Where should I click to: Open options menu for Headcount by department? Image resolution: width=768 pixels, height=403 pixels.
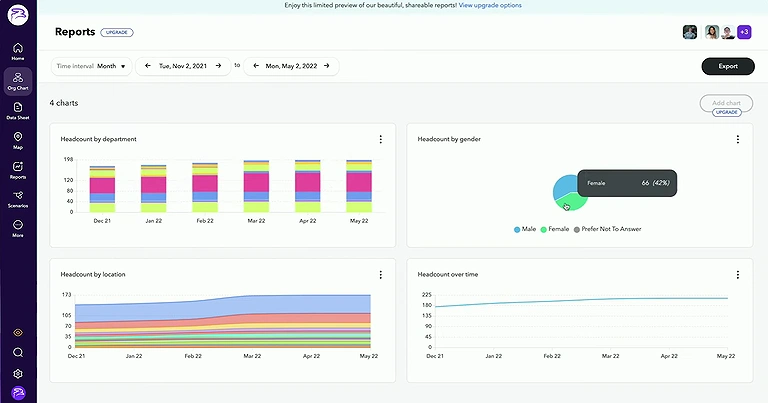coord(381,140)
